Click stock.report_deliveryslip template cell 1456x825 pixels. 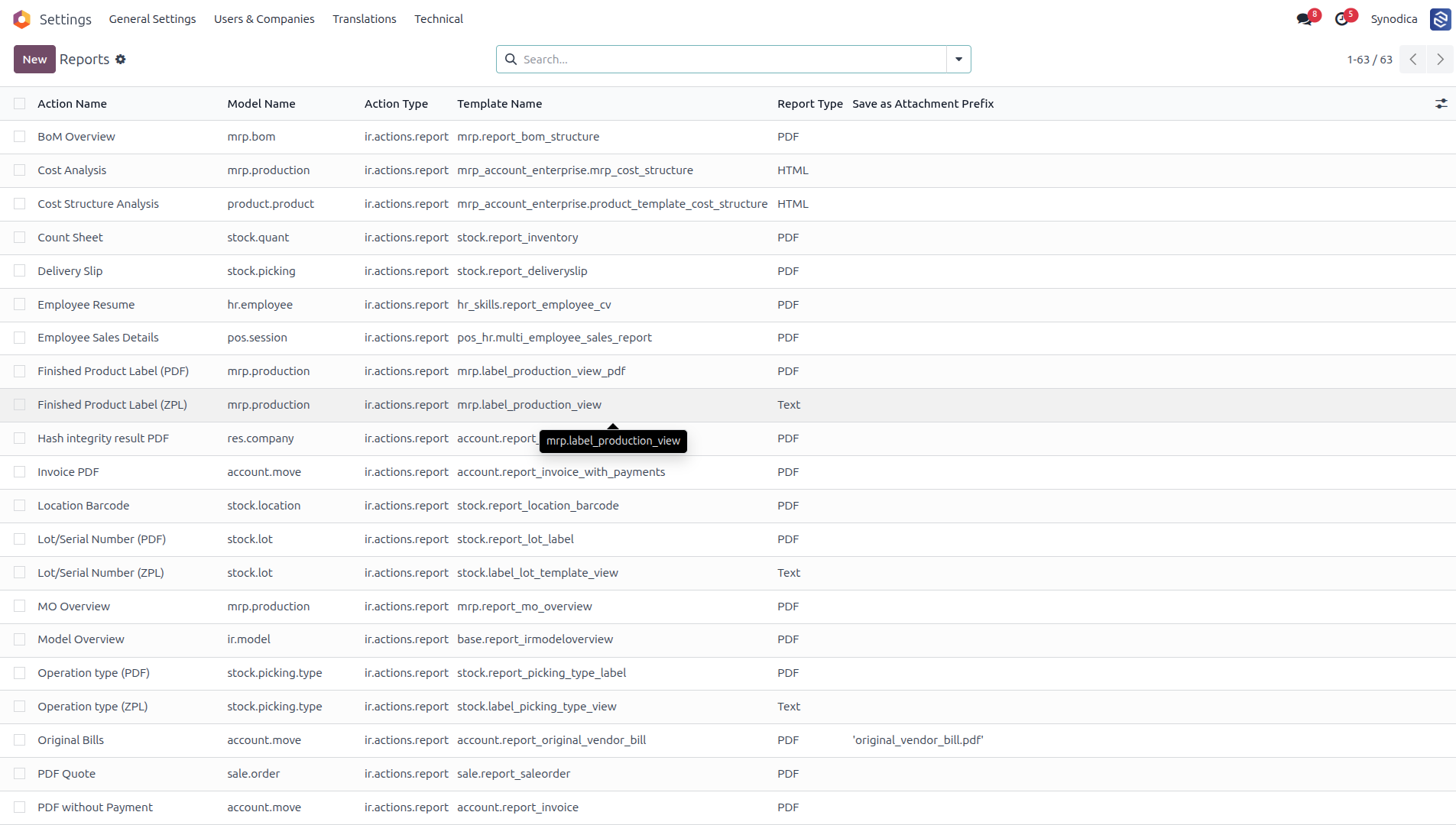pos(522,271)
